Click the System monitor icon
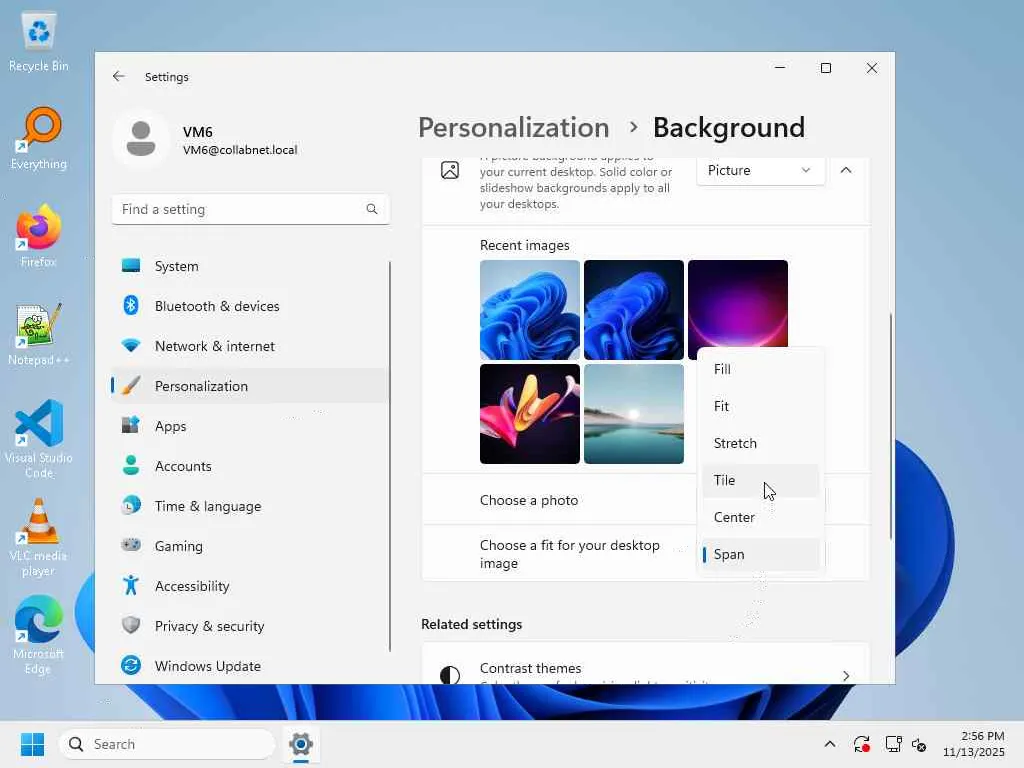 click(131, 265)
